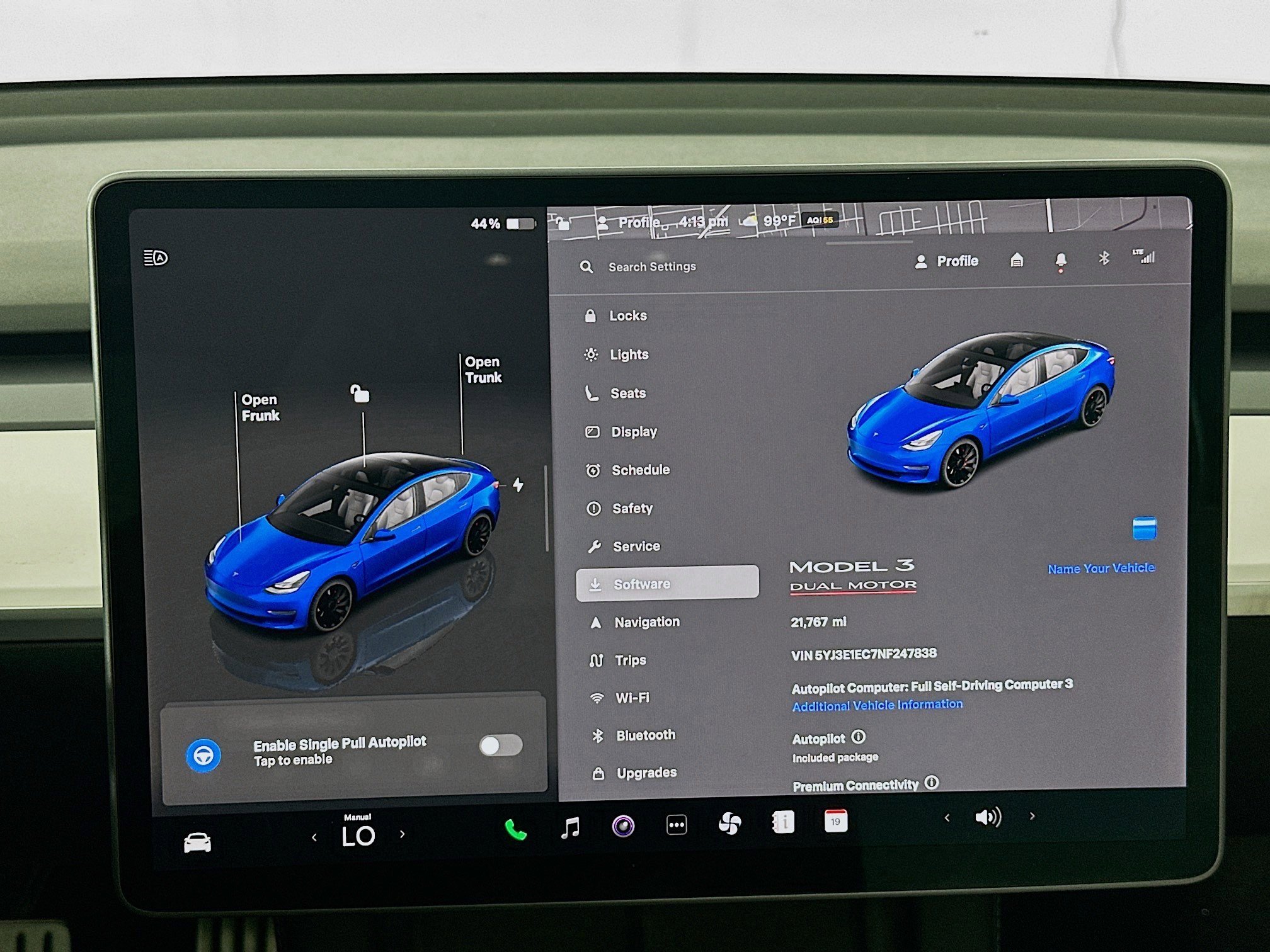Raise volume with the right chevron

click(x=1032, y=816)
